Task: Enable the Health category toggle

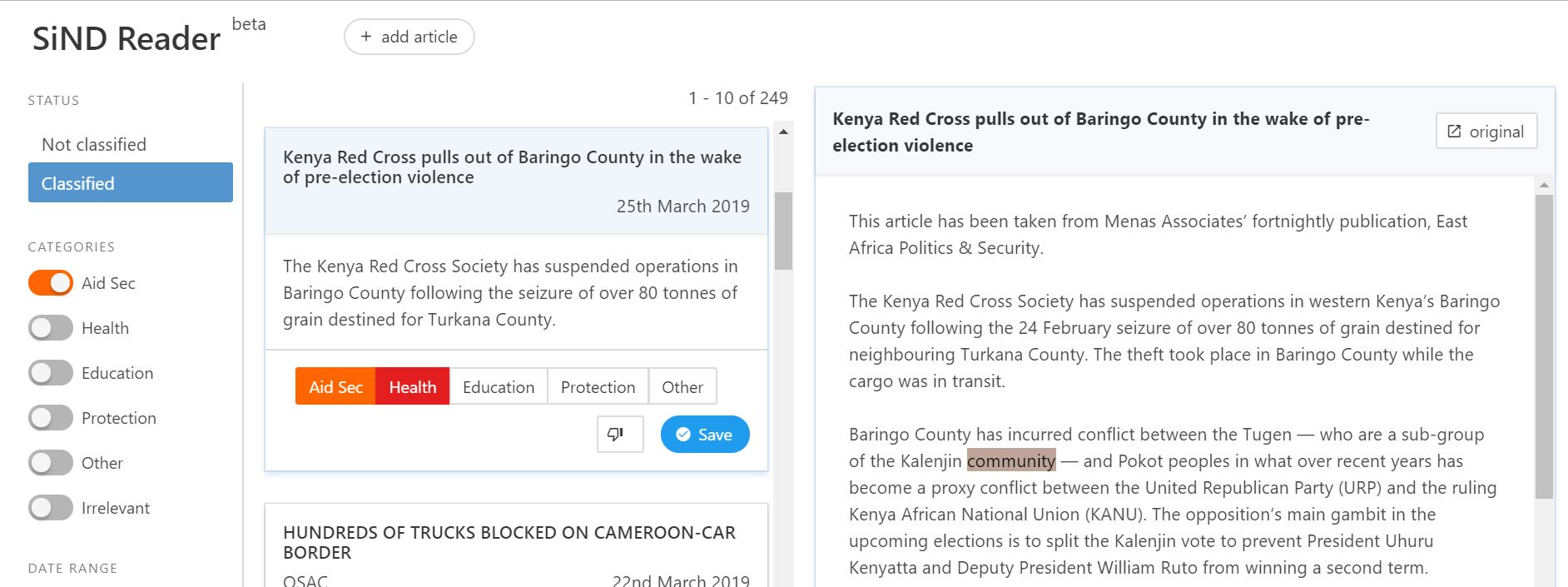Action: [51, 328]
